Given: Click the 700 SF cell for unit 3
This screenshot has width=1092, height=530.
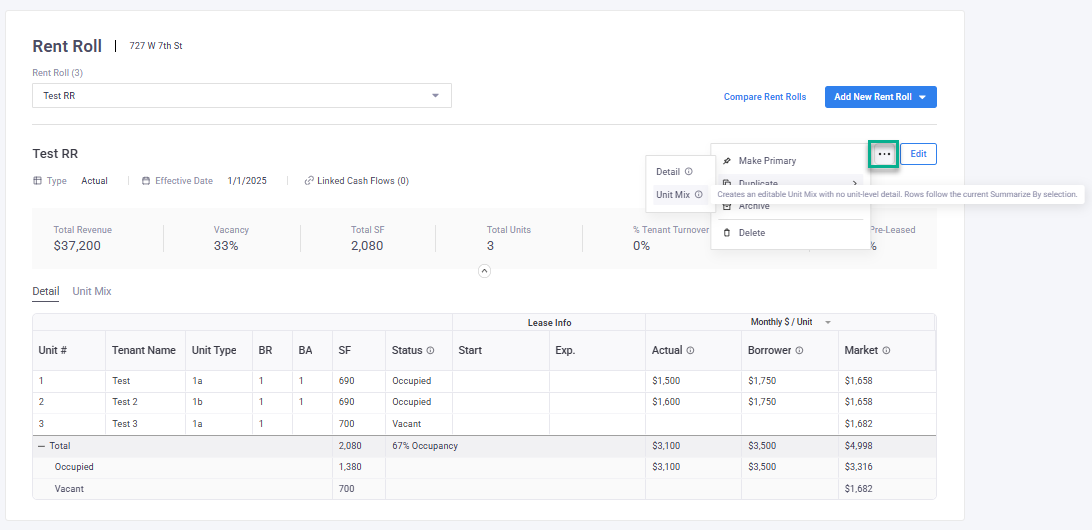Looking at the screenshot, I should (359, 423).
